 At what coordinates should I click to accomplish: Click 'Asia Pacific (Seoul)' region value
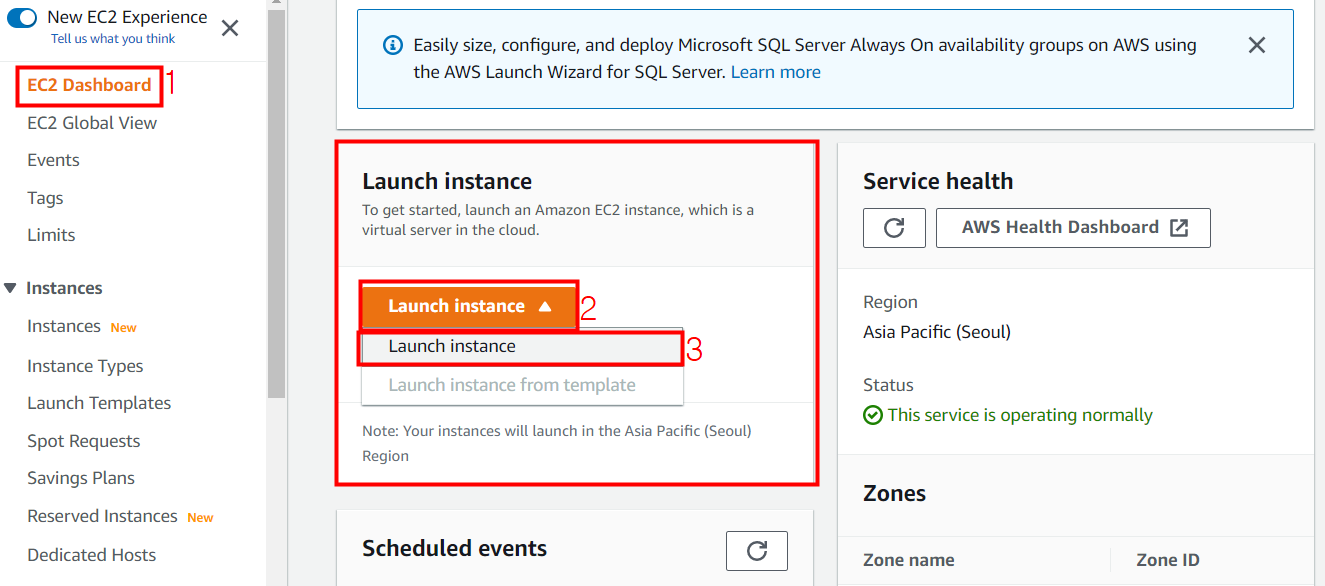click(937, 332)
